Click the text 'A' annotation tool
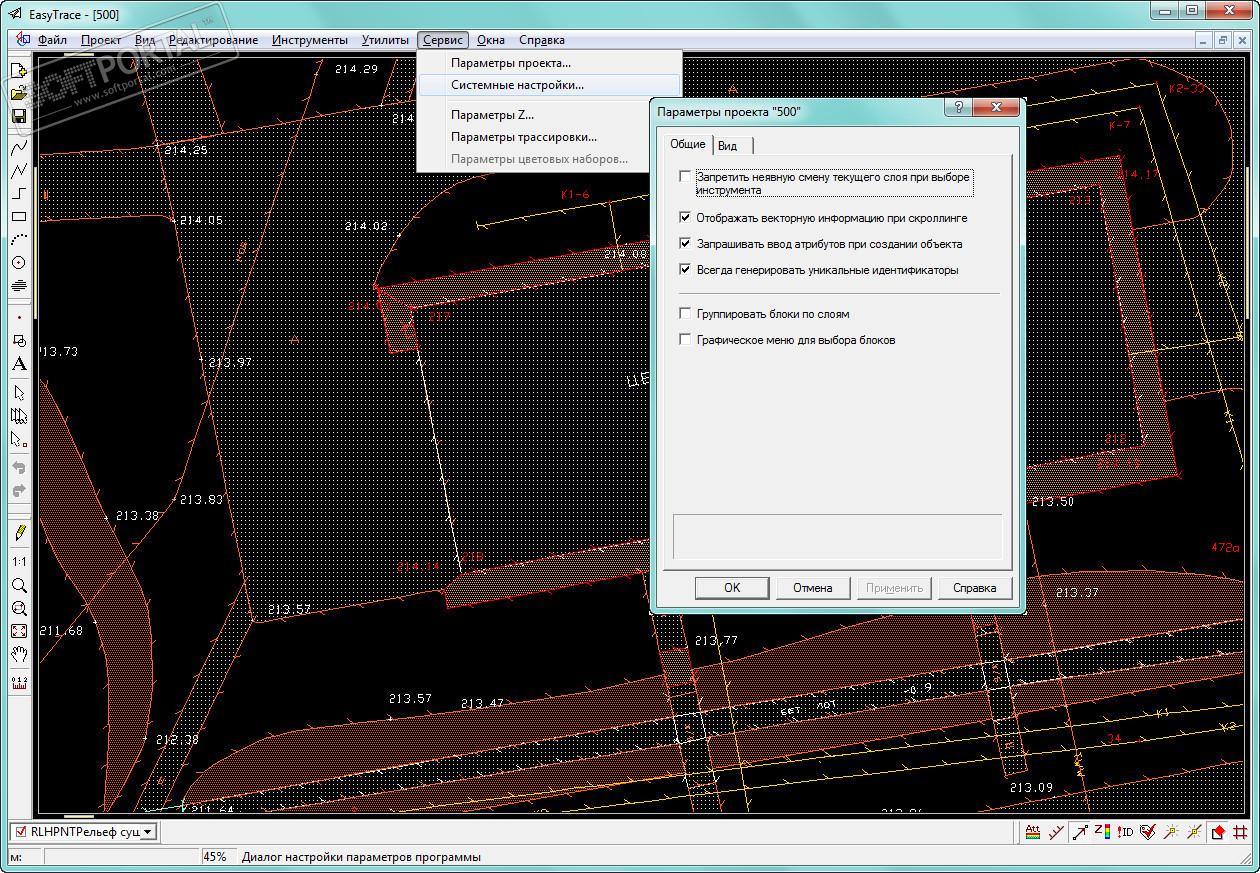 click(x=19, y=364)
